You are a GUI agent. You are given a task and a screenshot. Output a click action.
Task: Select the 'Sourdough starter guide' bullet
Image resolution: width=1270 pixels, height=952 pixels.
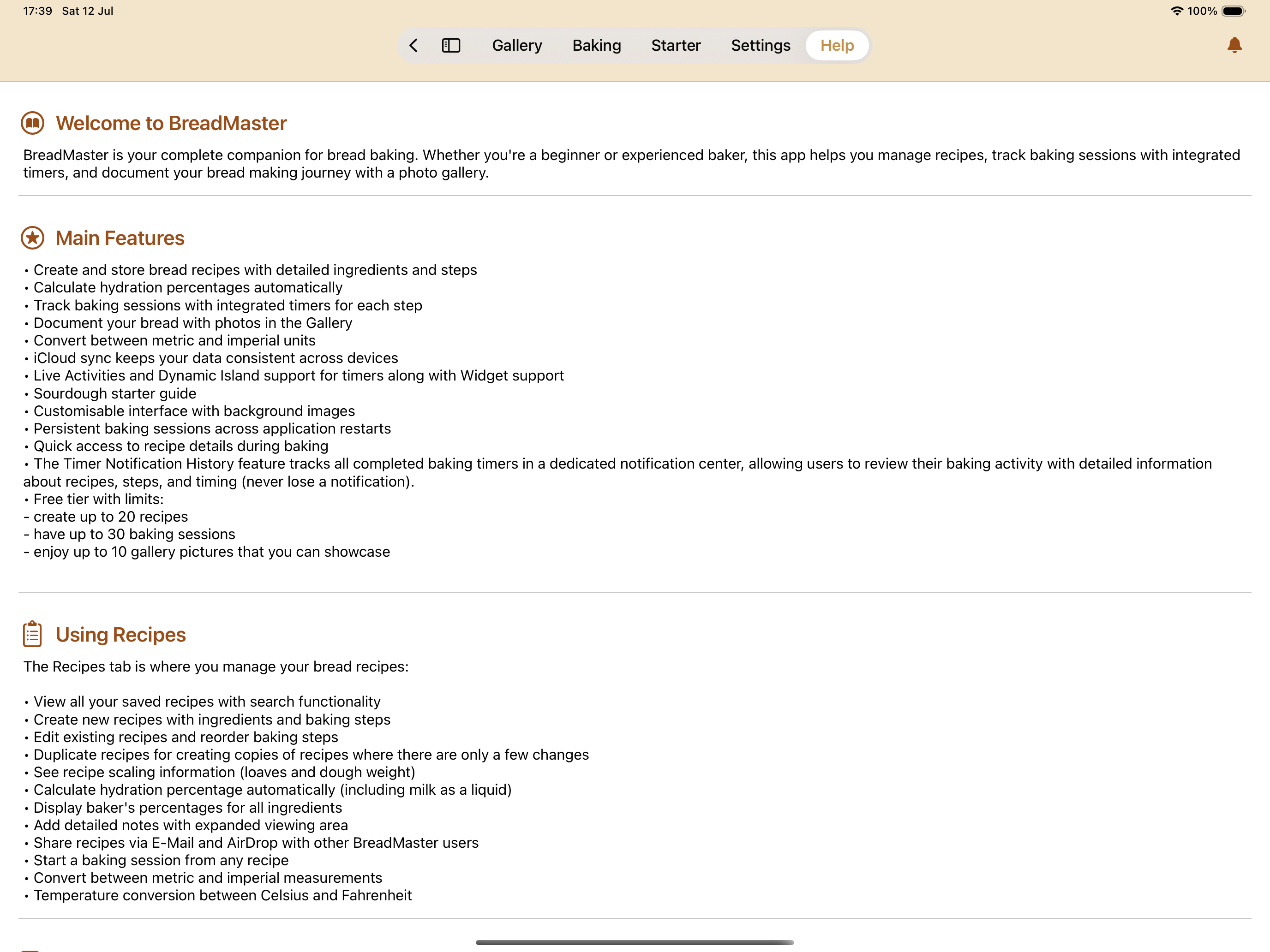coord(110,393)
